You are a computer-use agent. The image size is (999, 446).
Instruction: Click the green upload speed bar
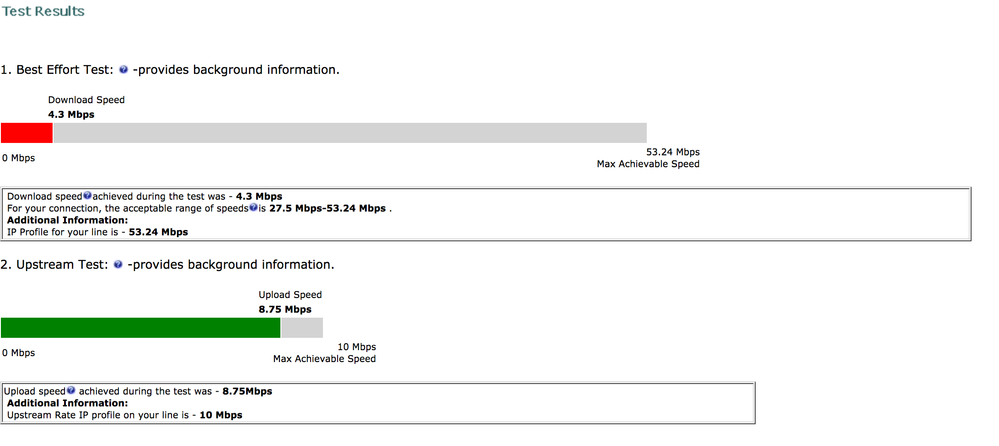pos(141,327)
